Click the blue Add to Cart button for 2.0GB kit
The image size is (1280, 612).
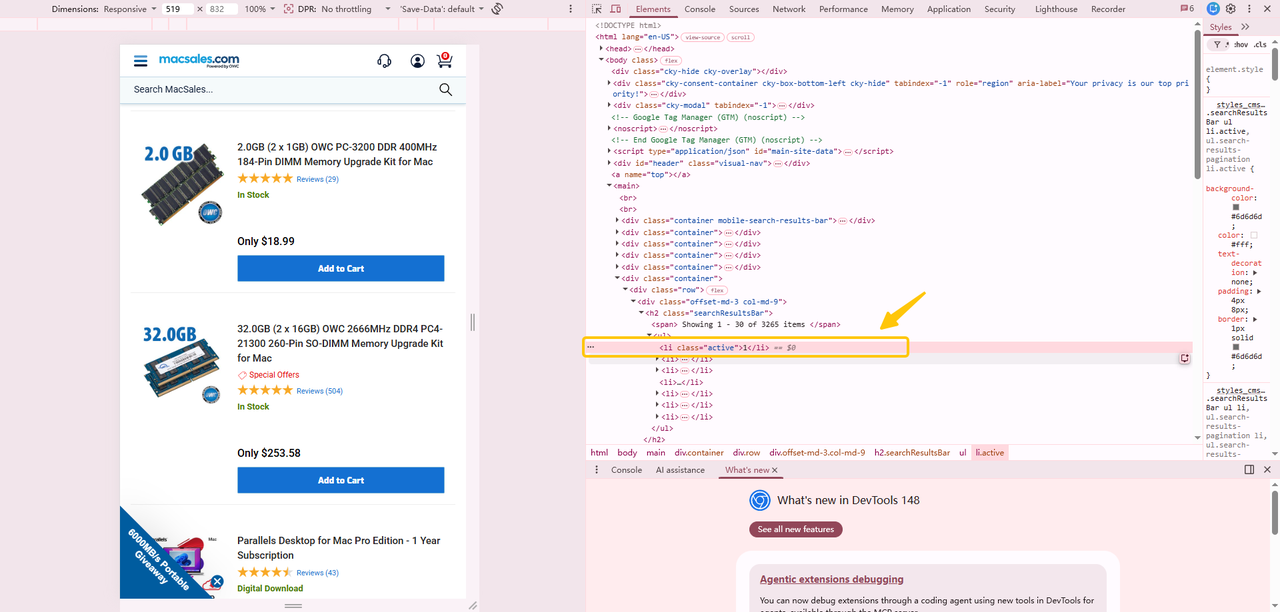pos(341,268)
